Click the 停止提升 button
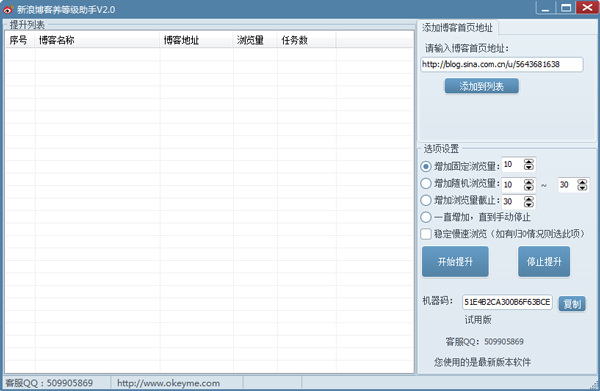The height and width of the screenshot is (391, 600). coord(544,262)
